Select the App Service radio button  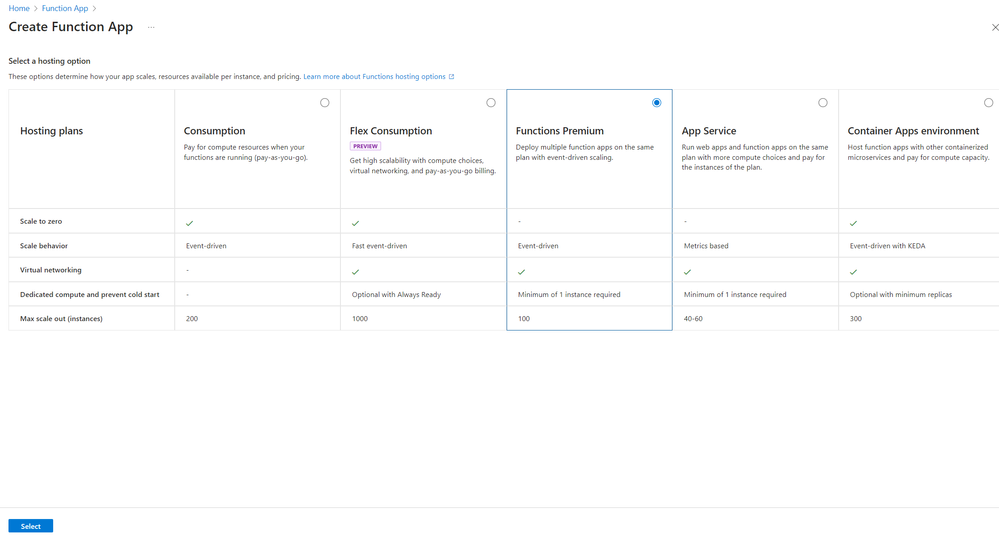coord(823,103)
